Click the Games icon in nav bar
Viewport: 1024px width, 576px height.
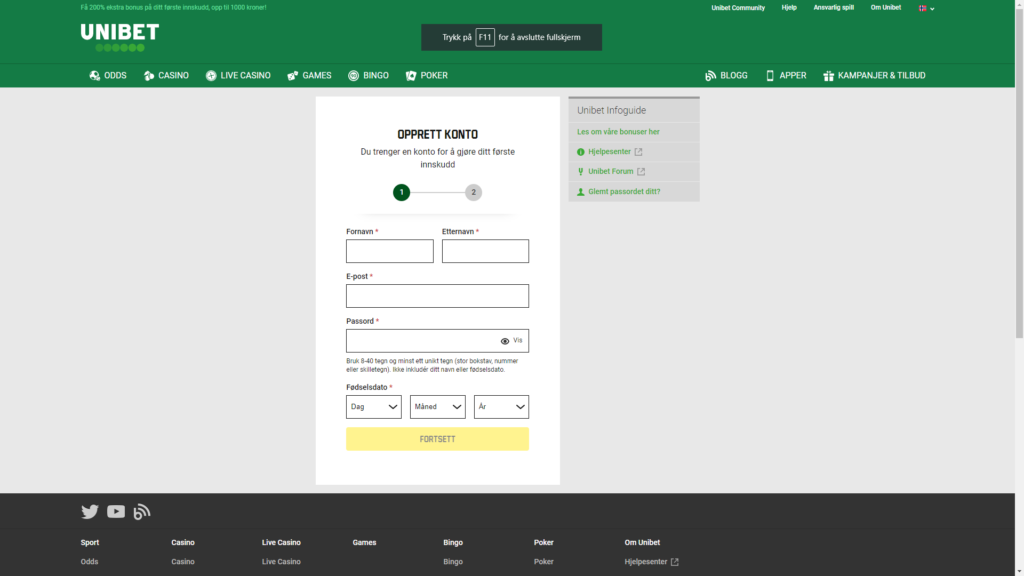[293, 76]
